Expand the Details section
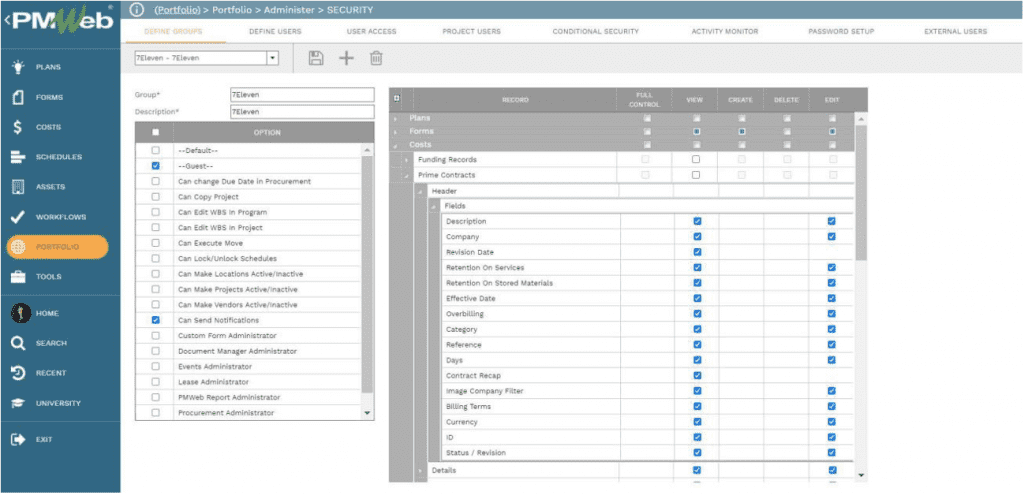 click(420, 470)
